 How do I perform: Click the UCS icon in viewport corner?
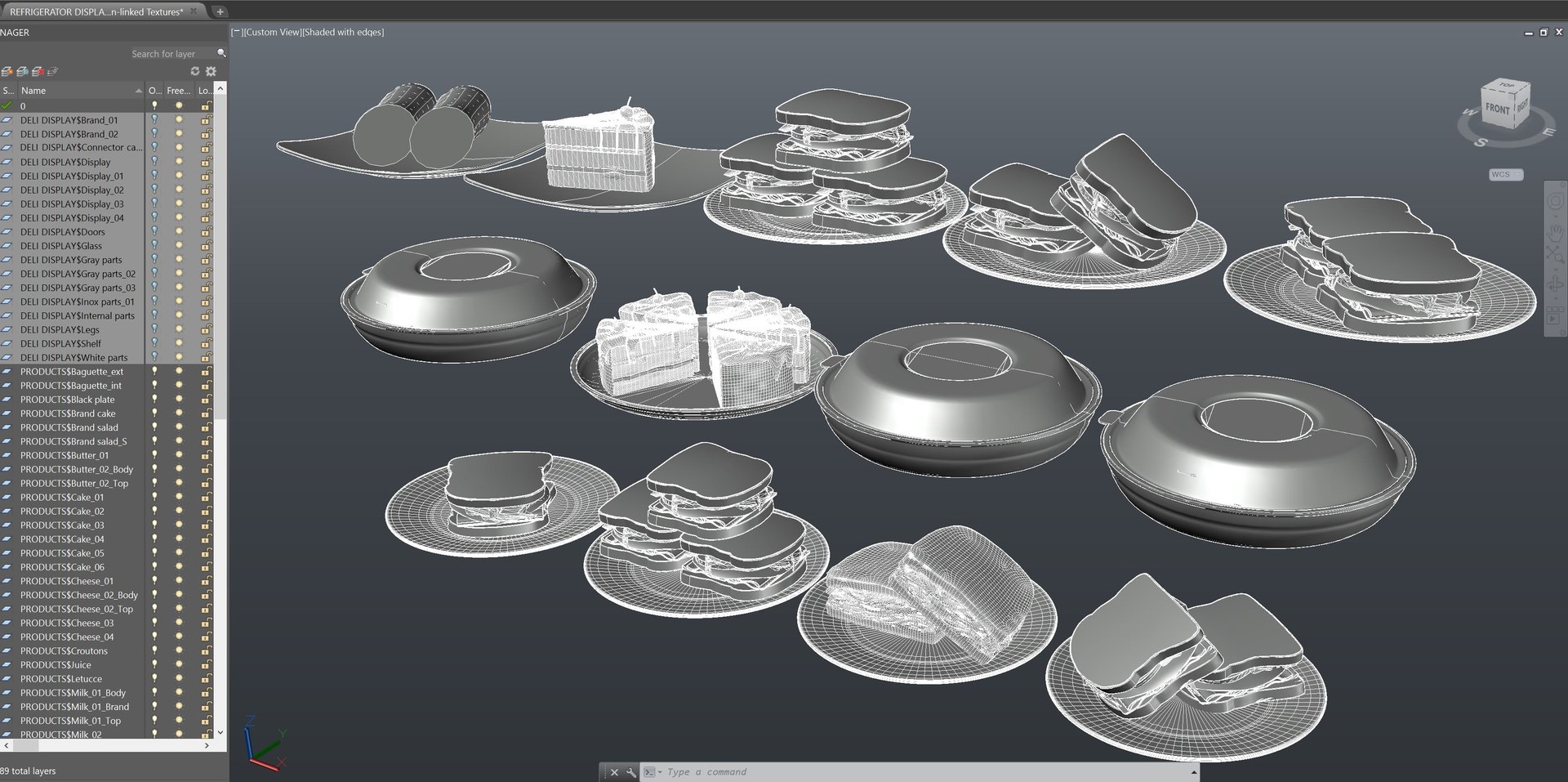point(265,744)
